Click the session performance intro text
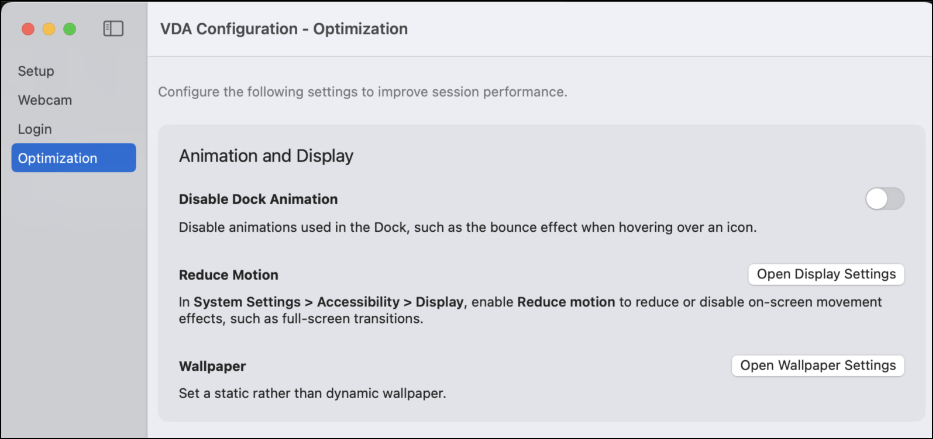 click(362, 92)
